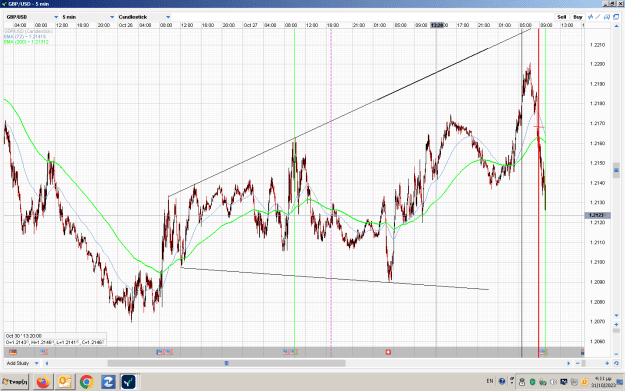
Task: Click the horizontal zoom in plus icon
Action: point(607,363)
